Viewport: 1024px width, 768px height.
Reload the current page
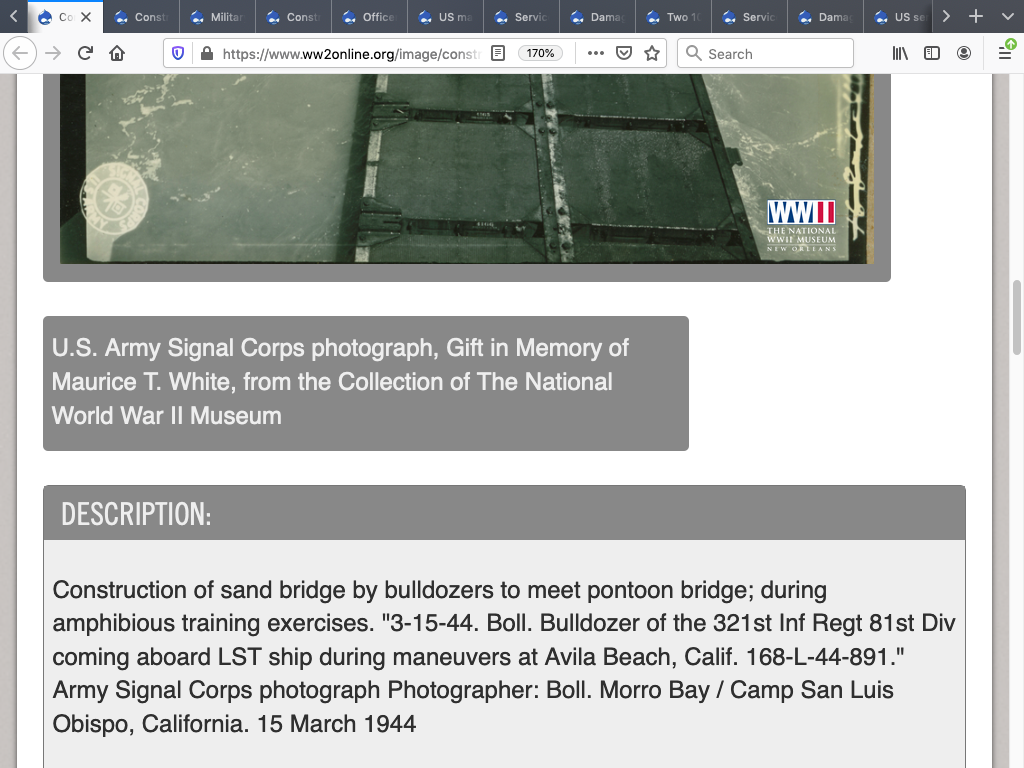(x=85, y=54)
